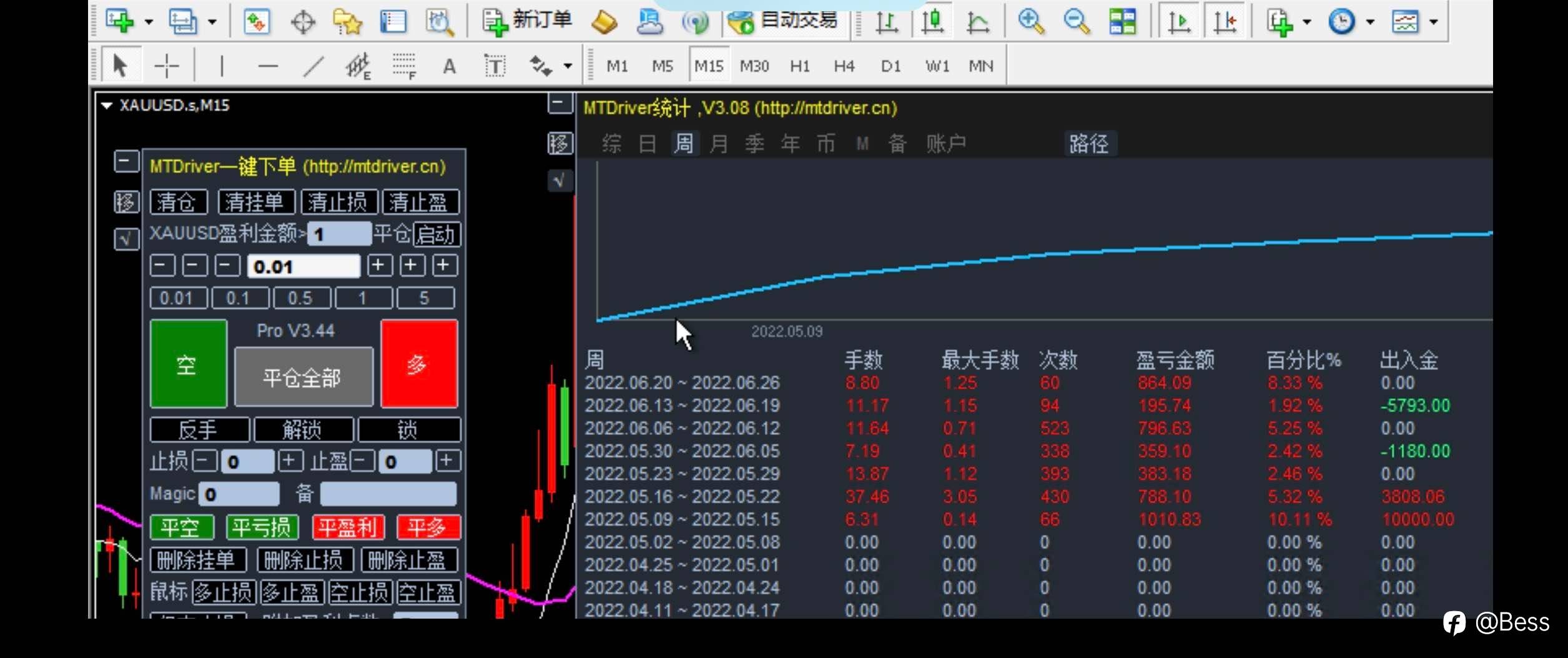1568x658 pixels.
Task: Click the 路径 button
Action: click(x=1090, y=144)
